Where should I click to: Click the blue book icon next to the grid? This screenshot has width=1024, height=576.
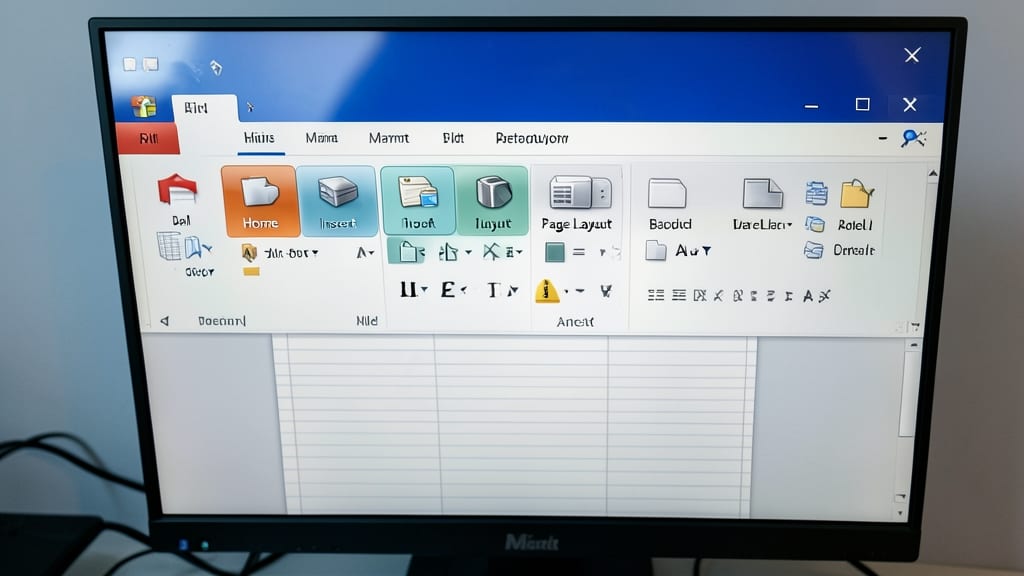point(198,248)
